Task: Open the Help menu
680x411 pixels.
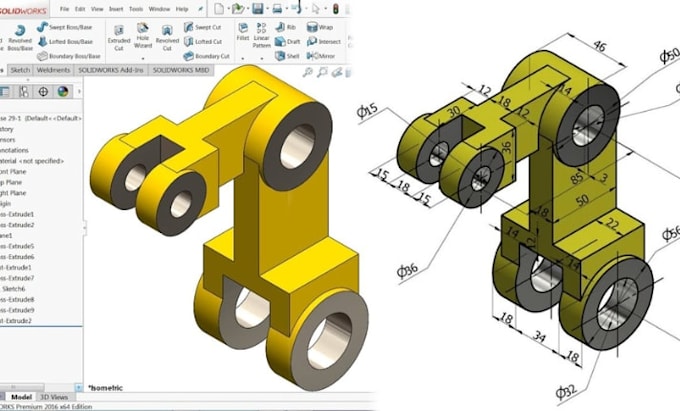Action: [182, 9]
